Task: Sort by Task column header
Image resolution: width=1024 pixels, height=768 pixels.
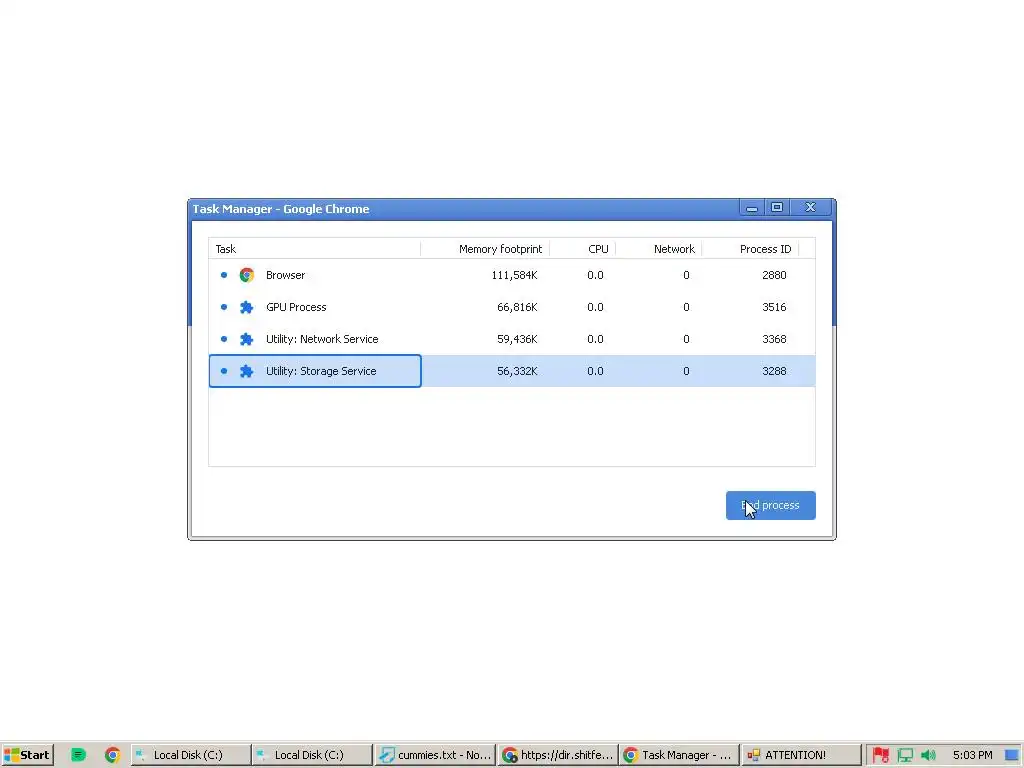Action: point(314,249)
